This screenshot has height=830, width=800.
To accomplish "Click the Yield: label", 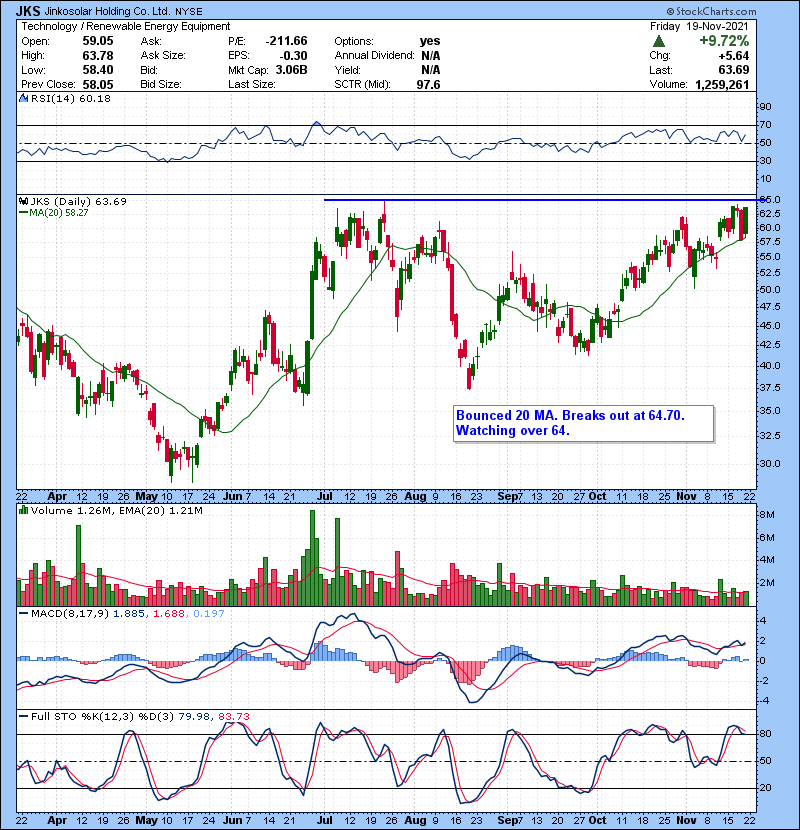I will (x=347, y=70).
